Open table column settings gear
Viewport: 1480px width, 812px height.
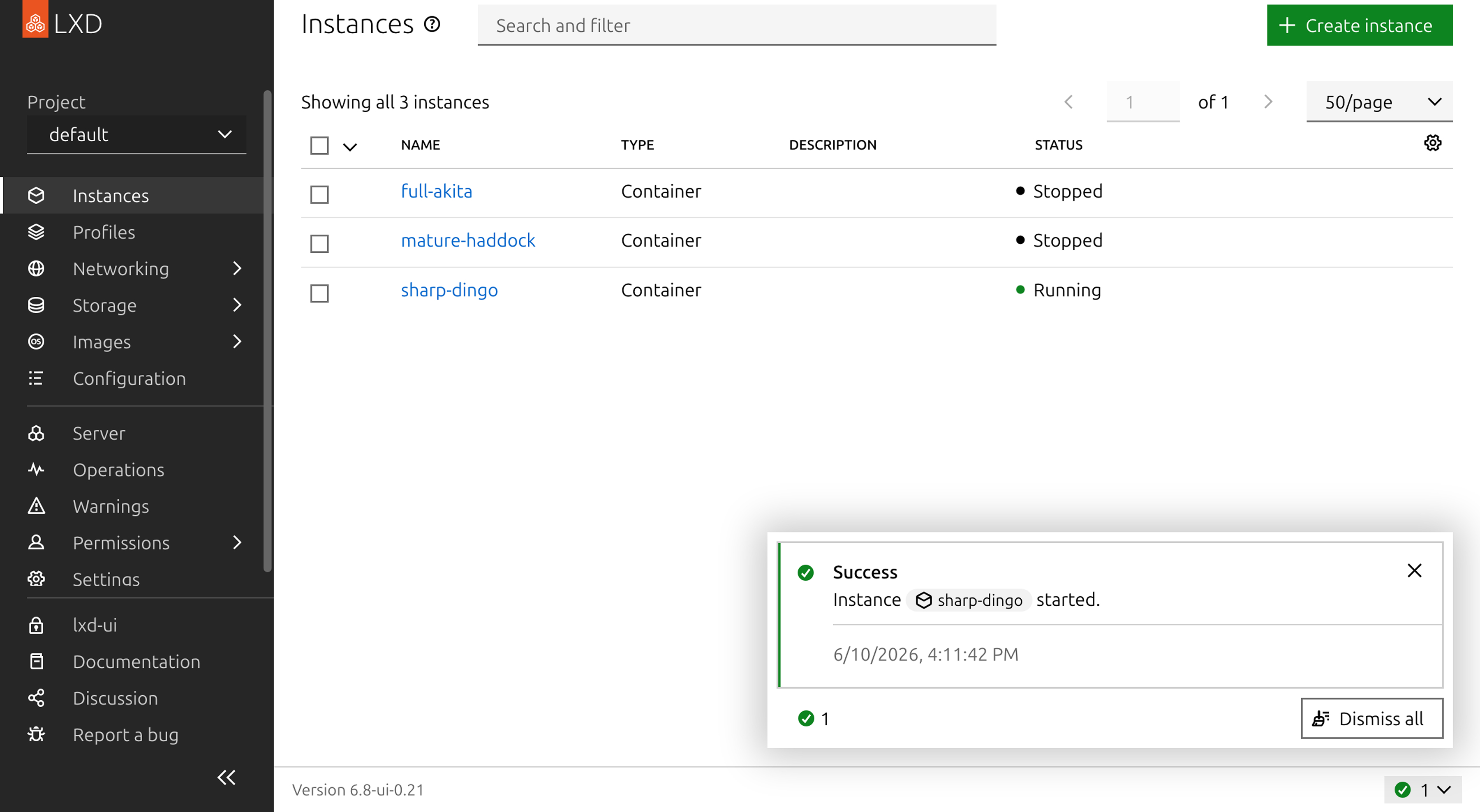tap(1432, 143)
